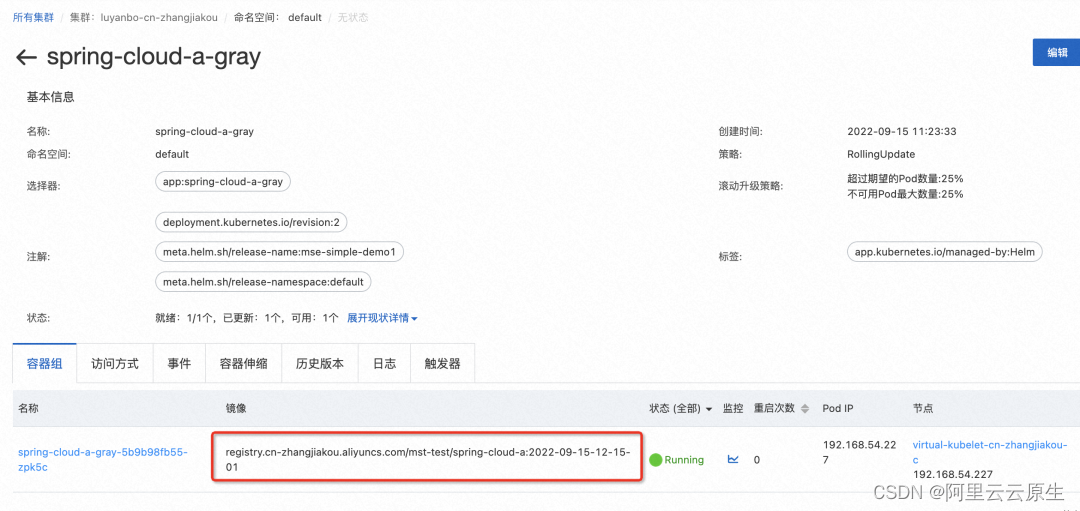1080x511 pixels.
Task: Click 节点 column header
Action: click(923, 408)
